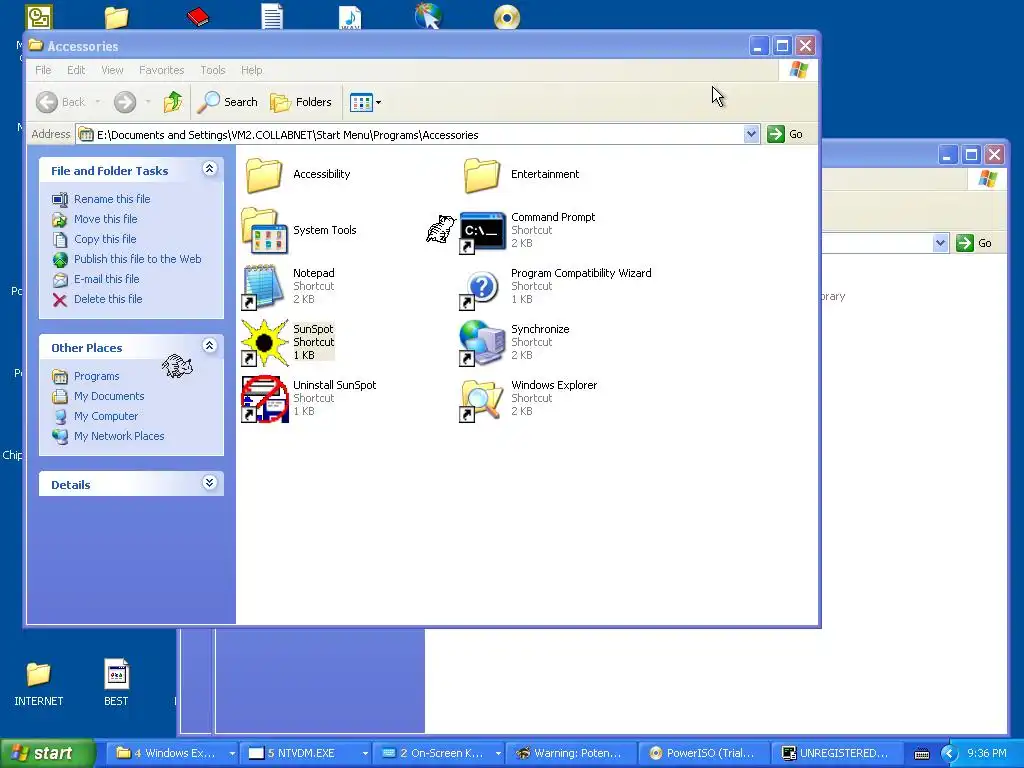
Task: Open On-Screen Keyboard taskbar group
Action: (440, 753)
